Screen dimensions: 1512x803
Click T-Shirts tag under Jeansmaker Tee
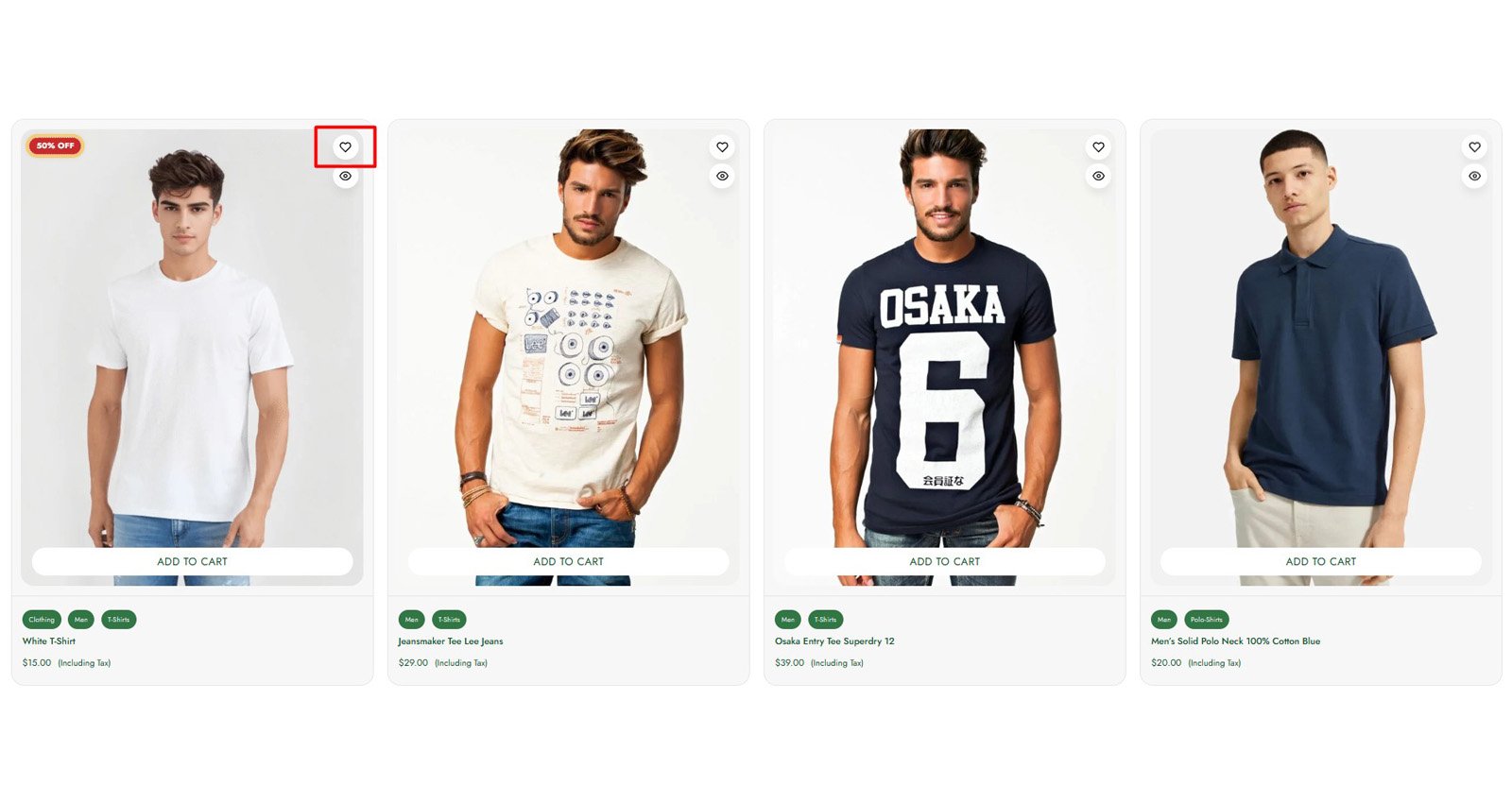pos(449,620)
